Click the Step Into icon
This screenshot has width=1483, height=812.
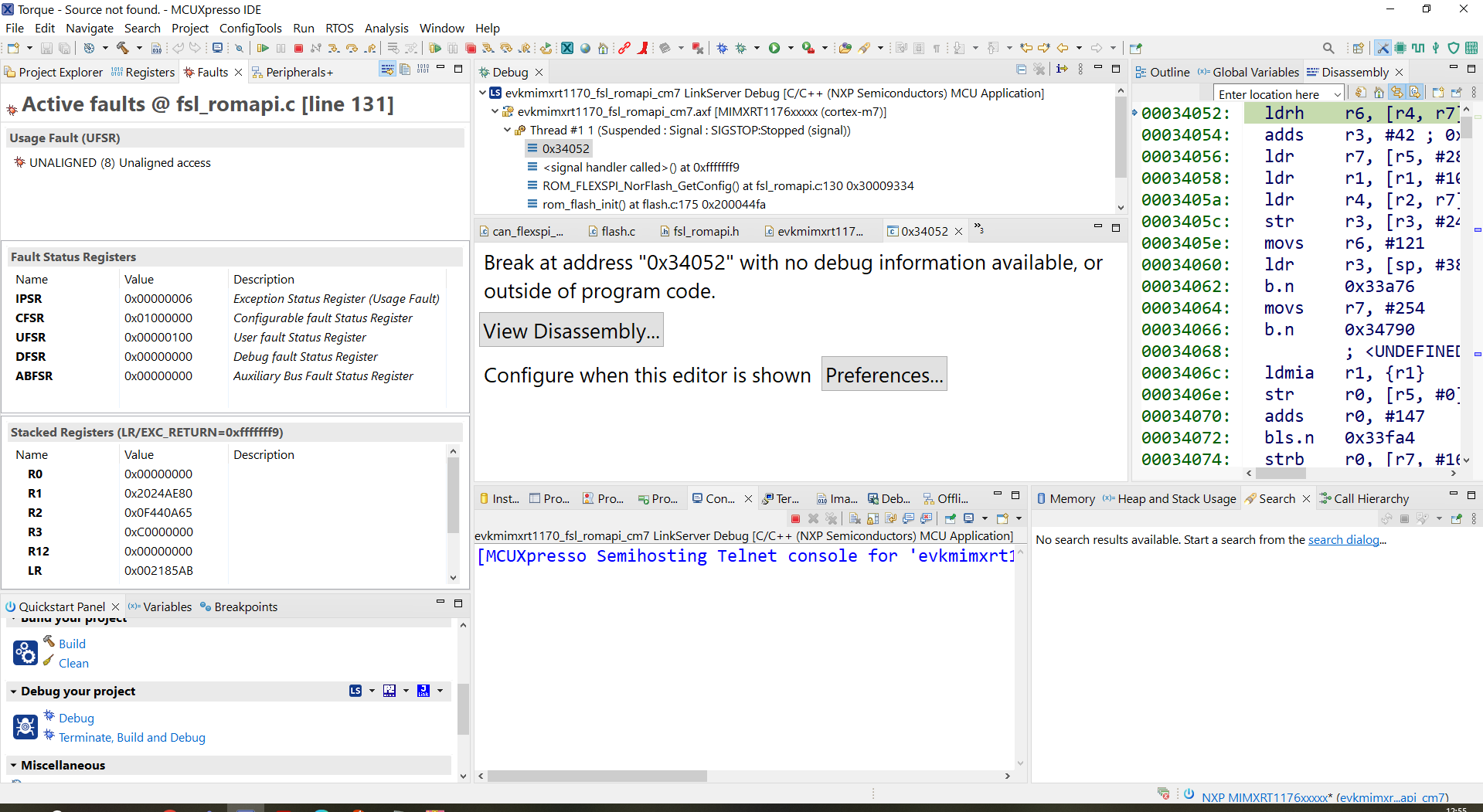point(334,48)
